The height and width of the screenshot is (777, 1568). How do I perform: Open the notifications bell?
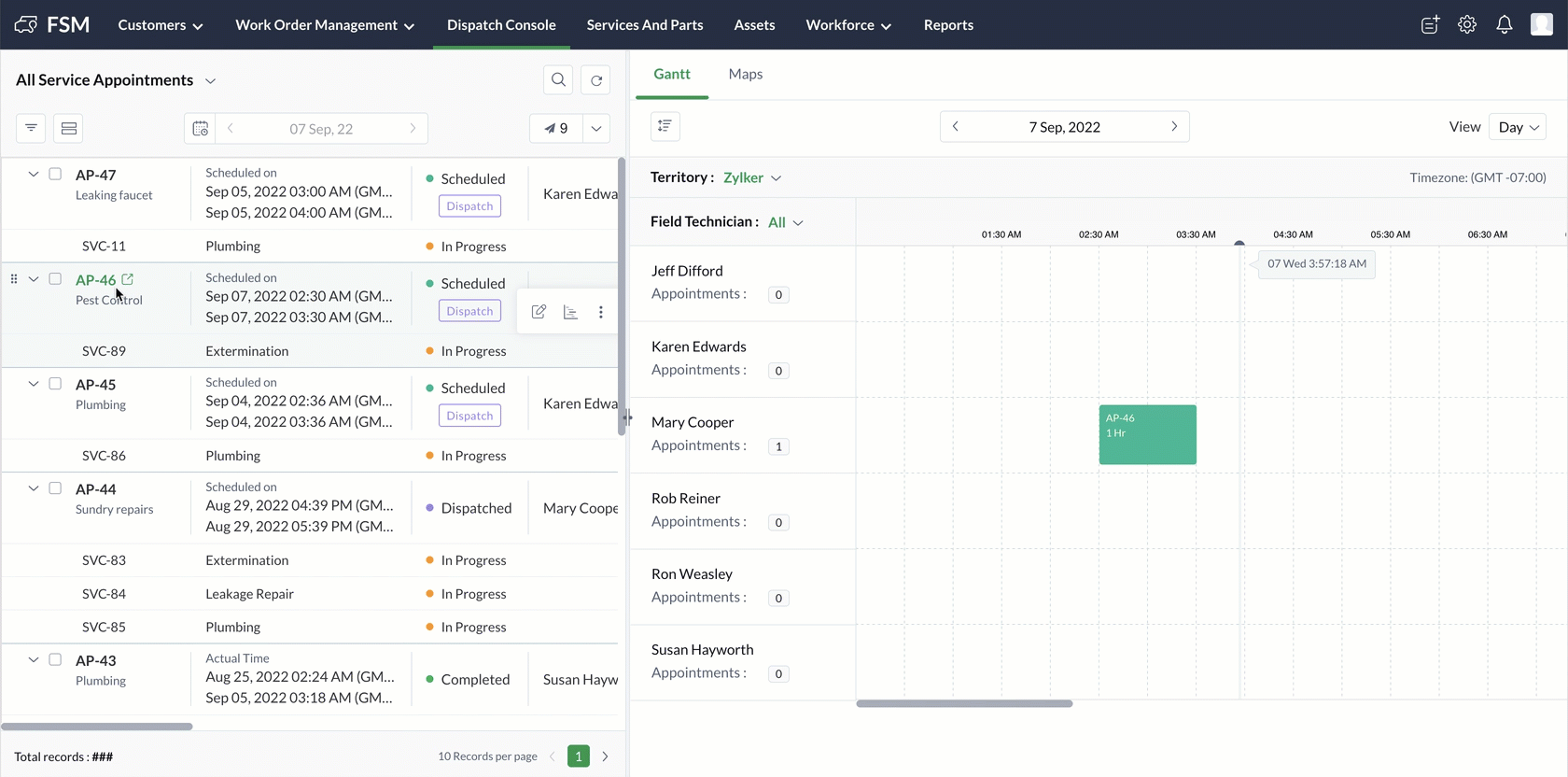tap(1504, 25)
